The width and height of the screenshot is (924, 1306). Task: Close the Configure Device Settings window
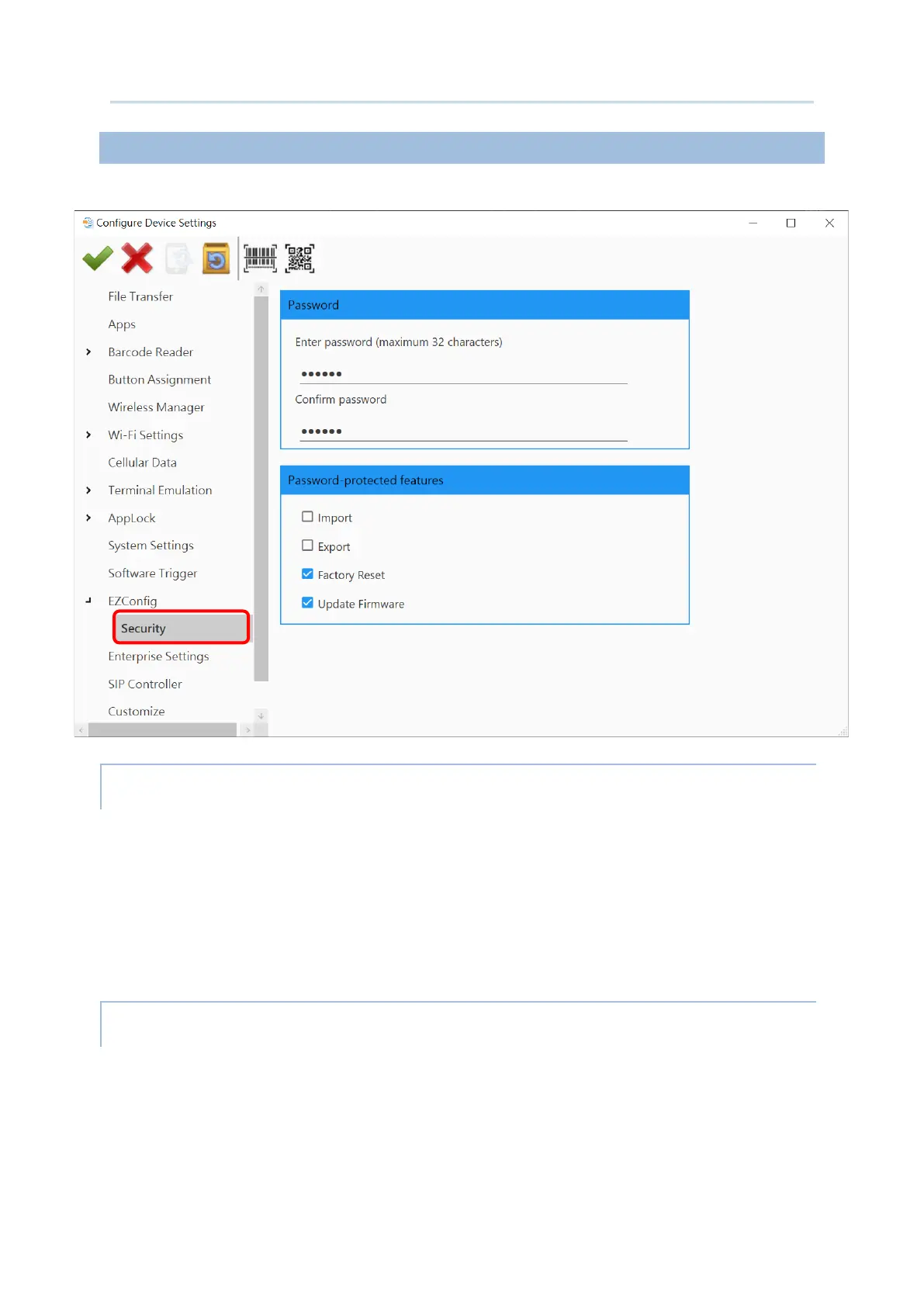click(829, 223)
